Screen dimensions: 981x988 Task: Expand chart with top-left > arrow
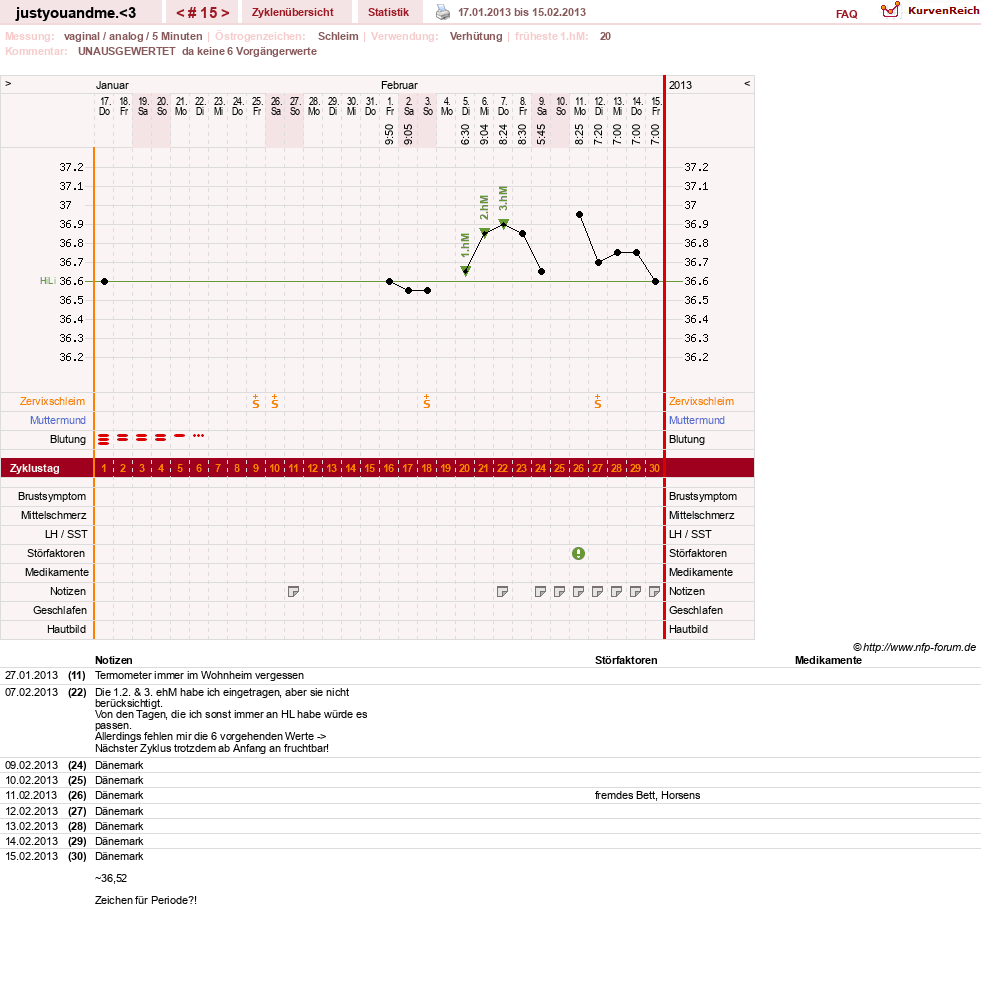[x=8, y=83]
